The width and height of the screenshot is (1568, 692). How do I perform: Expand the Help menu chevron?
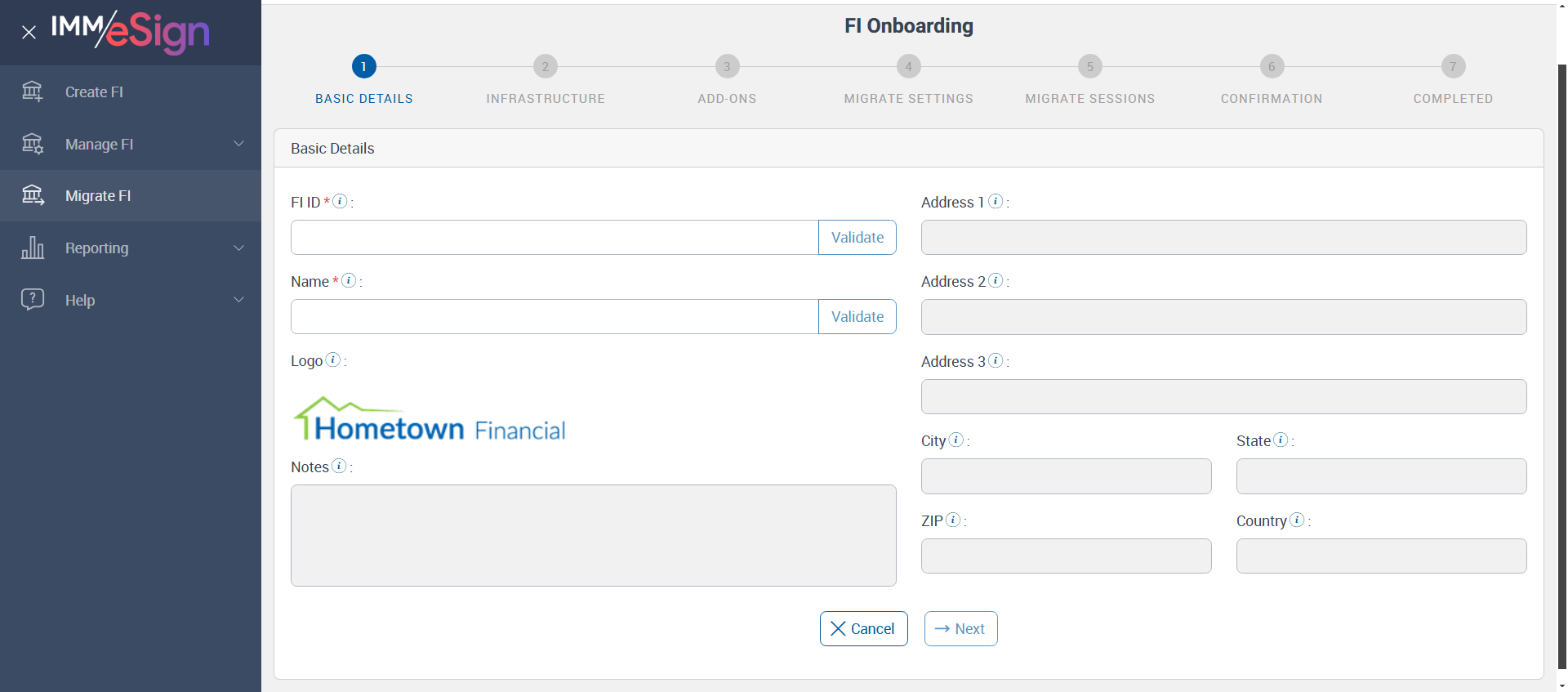coord(238,300)
